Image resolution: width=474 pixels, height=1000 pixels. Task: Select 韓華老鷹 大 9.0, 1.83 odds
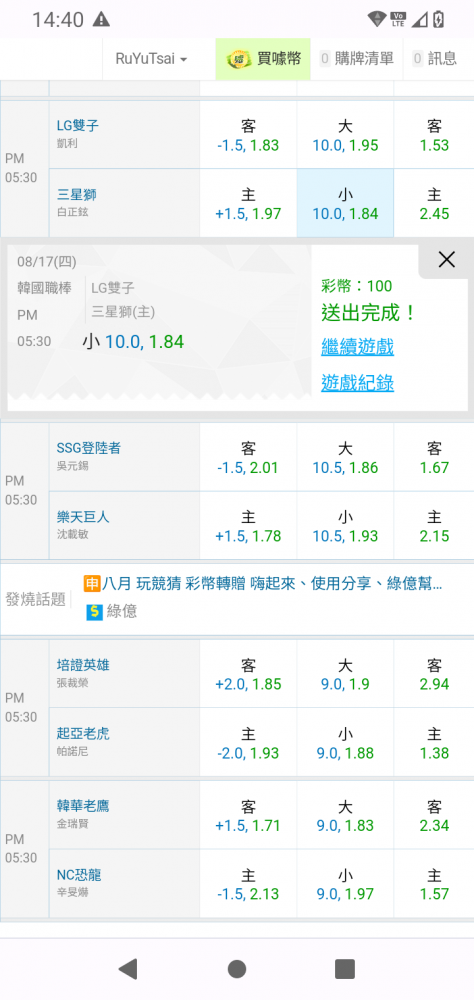point(345,815)
